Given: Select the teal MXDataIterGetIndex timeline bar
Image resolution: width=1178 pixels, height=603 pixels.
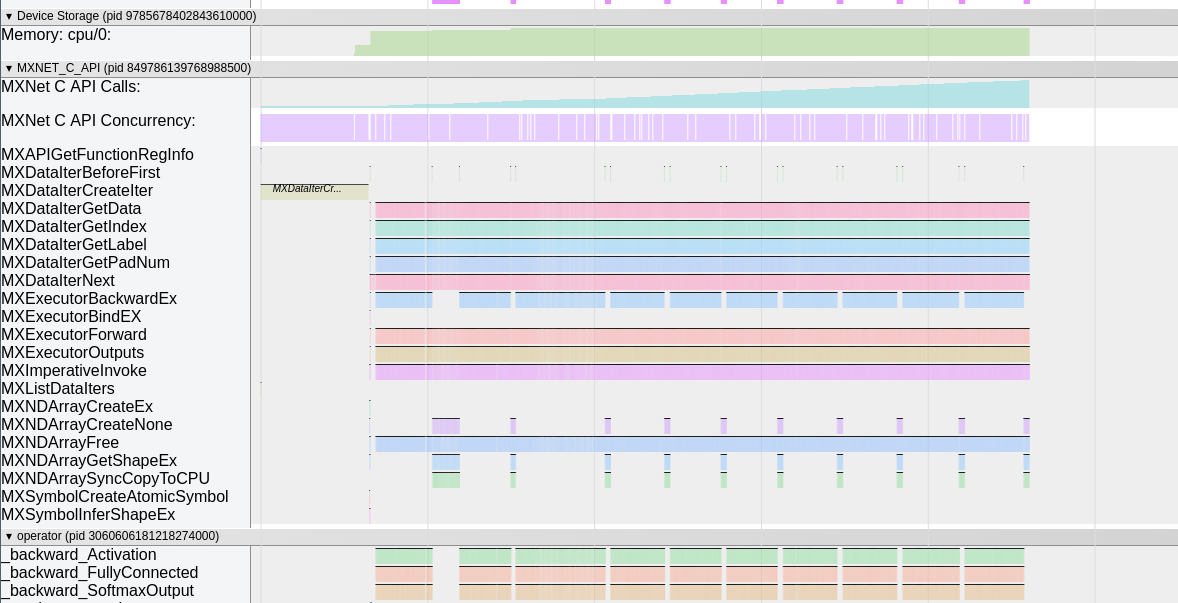Looking at the screenshot, I should tap(702, 228).
